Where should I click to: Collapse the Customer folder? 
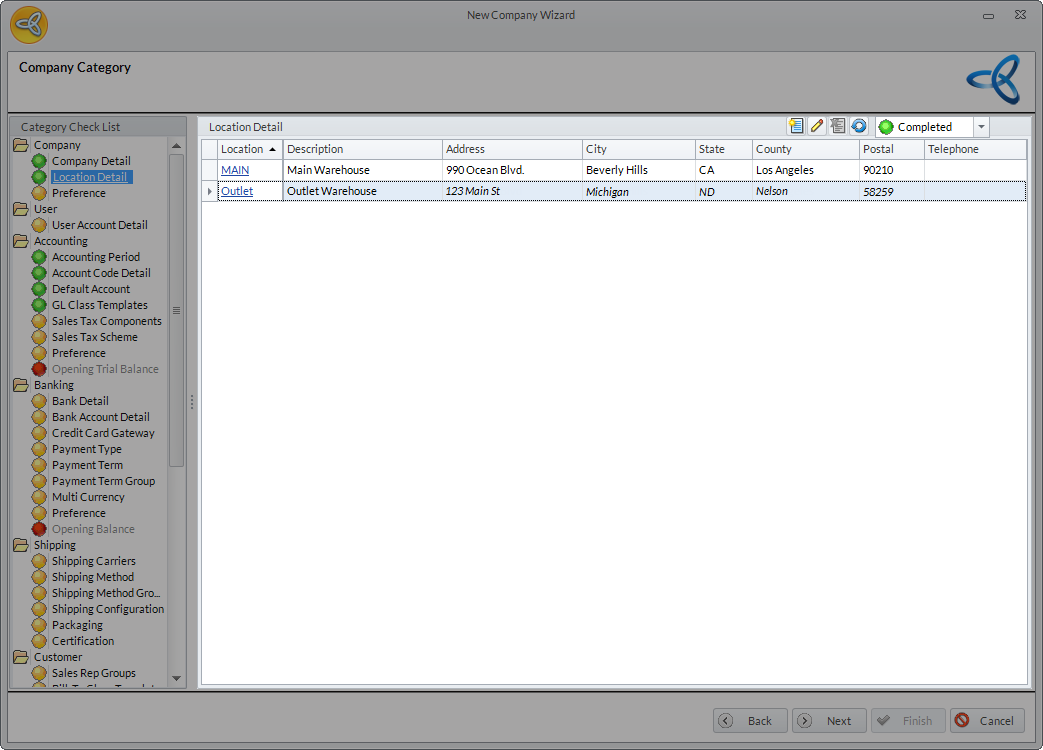21,657
